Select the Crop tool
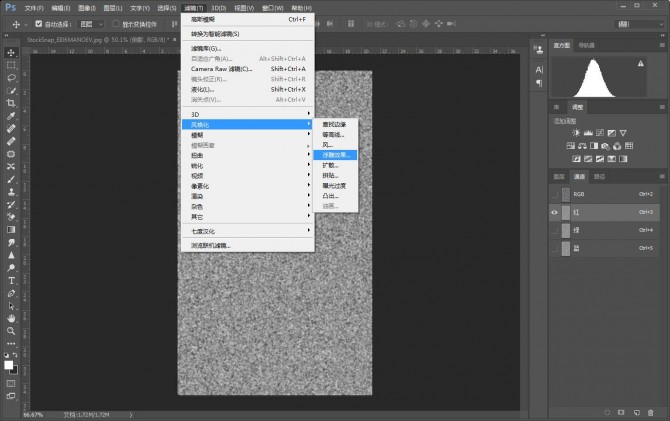Viewport: 670px width, 421px height. 11,103
